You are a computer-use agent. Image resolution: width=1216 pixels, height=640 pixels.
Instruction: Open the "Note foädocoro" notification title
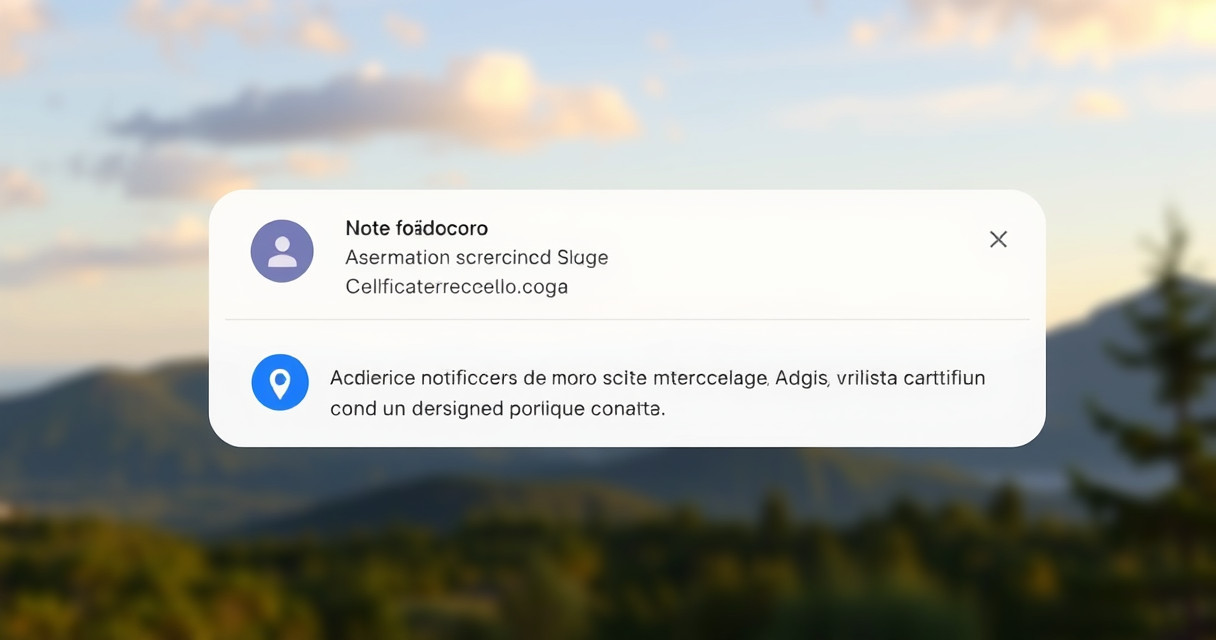tap(416, 228)
